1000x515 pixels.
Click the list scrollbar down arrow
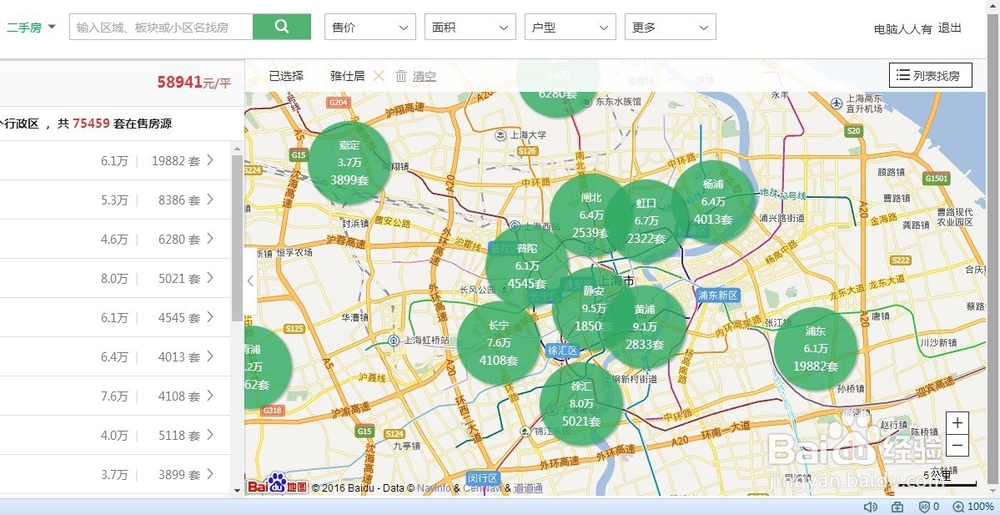(237, 490)
